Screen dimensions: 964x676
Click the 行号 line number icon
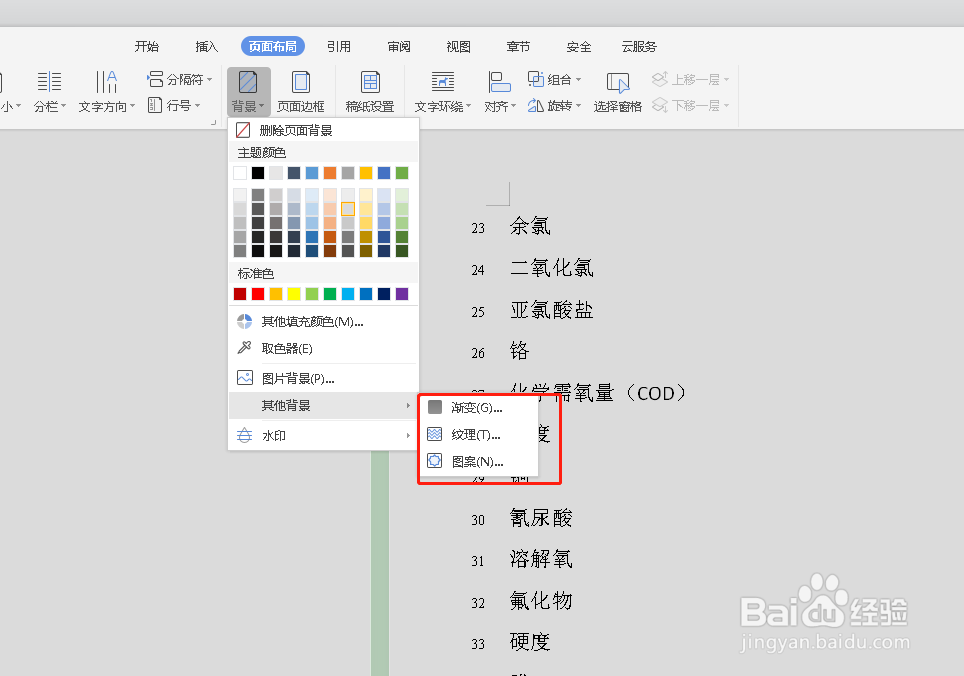[155, 105]
